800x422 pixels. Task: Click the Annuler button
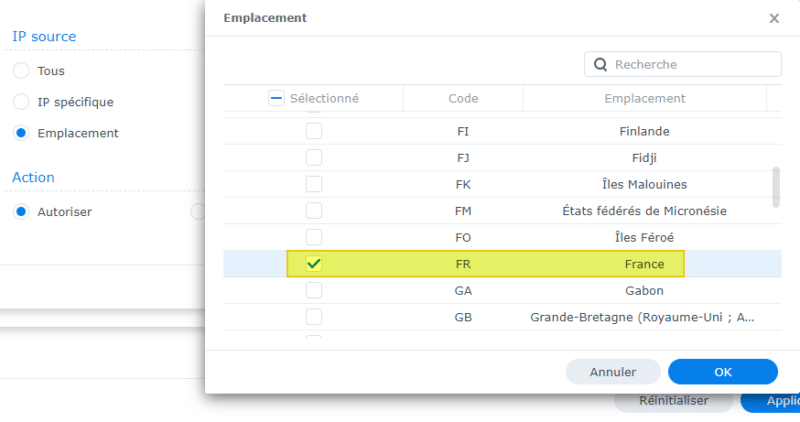tap(613, 372)
